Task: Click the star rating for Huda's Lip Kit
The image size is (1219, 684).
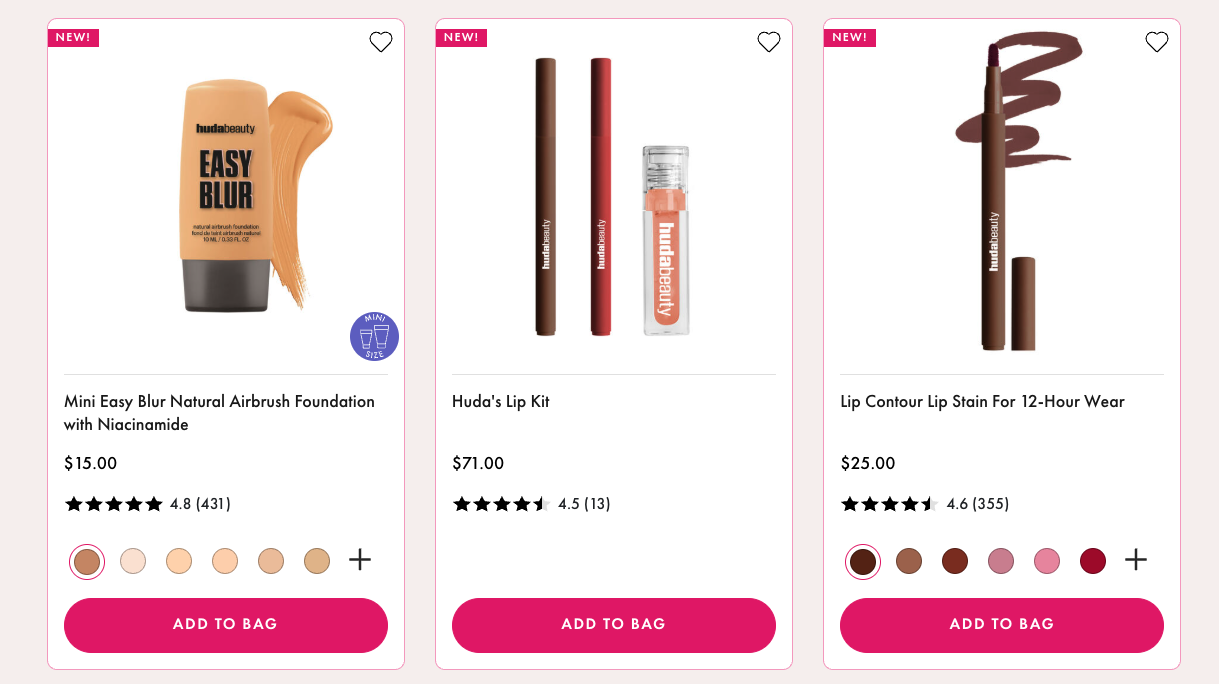Action: (x=501, y=504)
